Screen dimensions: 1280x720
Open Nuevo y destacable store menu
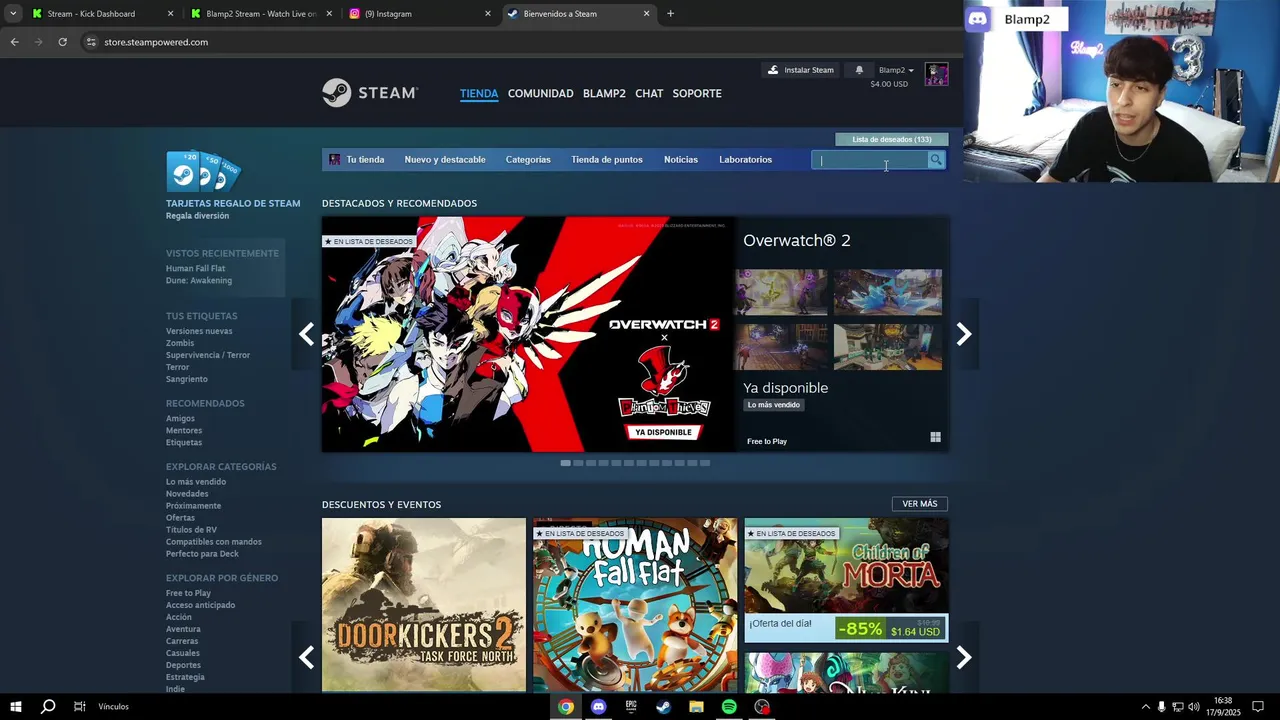point(445,160)
